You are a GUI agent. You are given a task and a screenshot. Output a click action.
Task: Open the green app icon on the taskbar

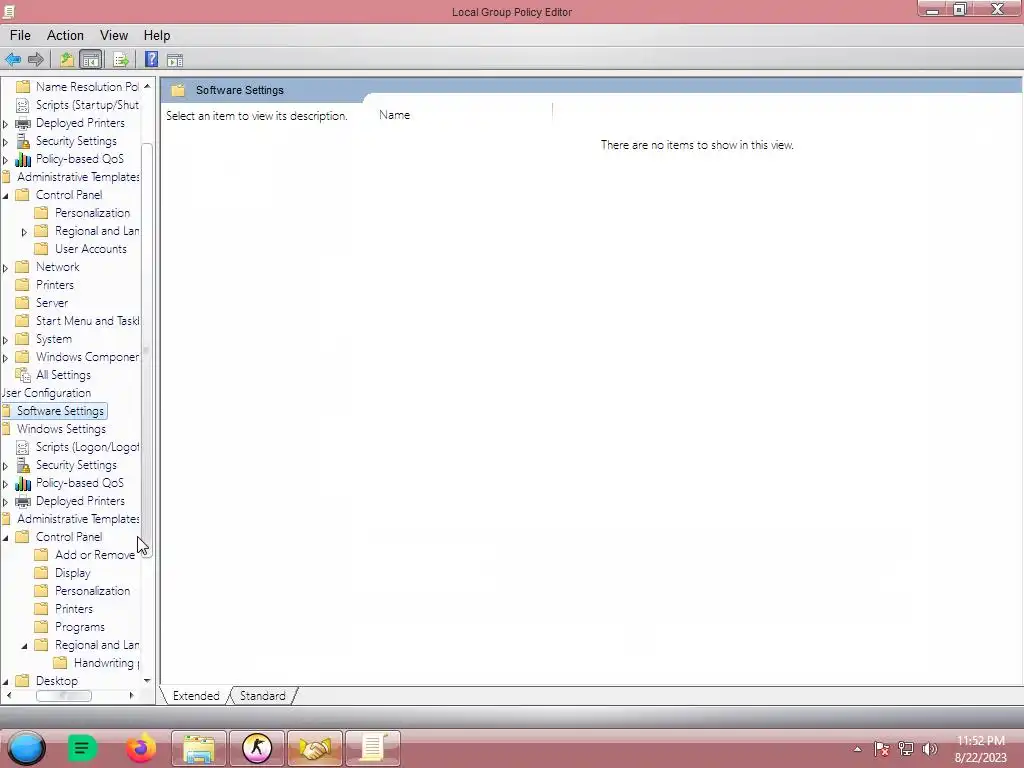82,748
